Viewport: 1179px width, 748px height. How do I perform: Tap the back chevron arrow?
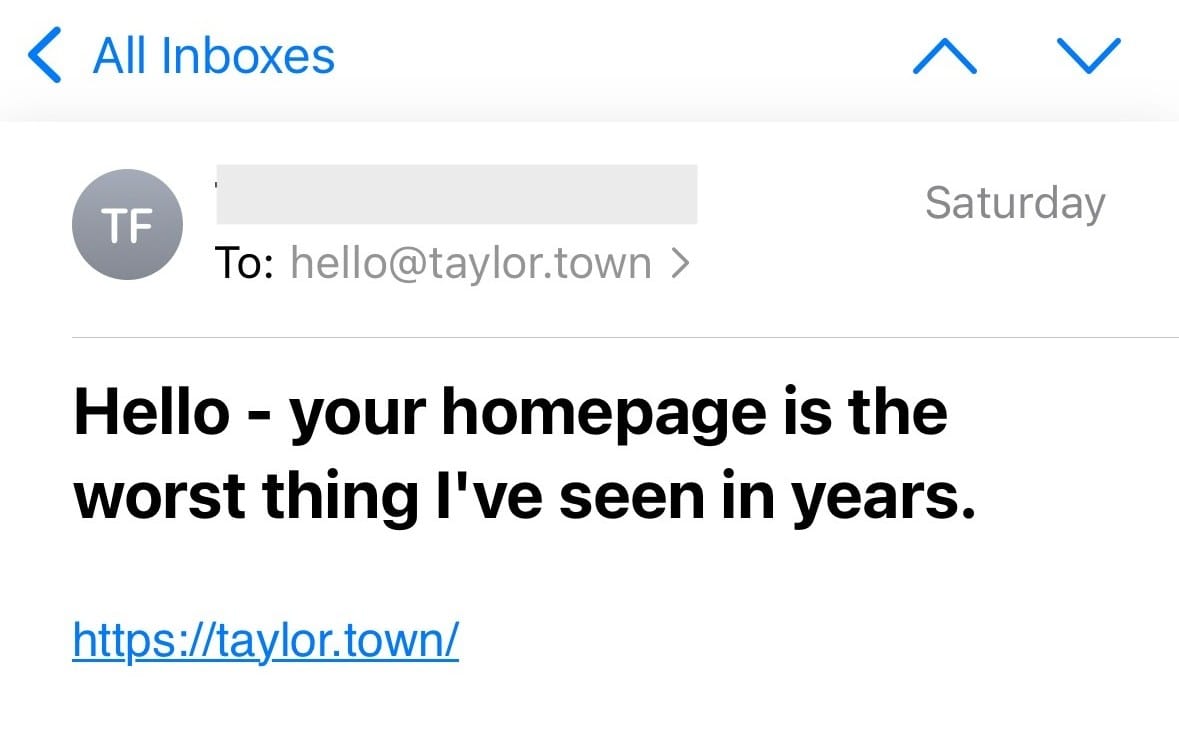pos(46,56)
